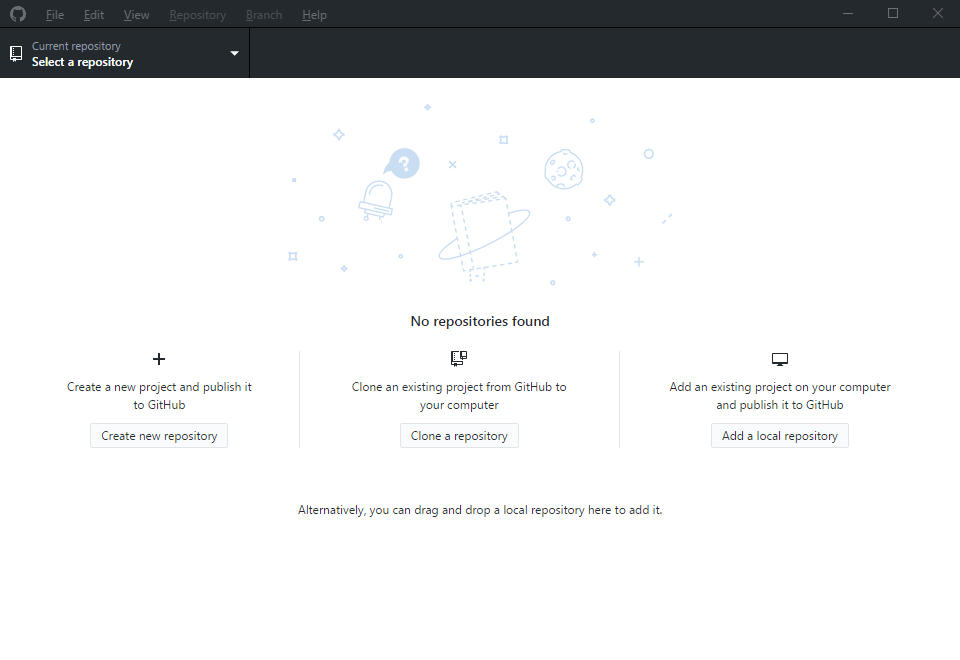This screenshot has width=960, height=660.
Task: Click the 'Add an existing project on your computer' text
Action: pos(779,396)
